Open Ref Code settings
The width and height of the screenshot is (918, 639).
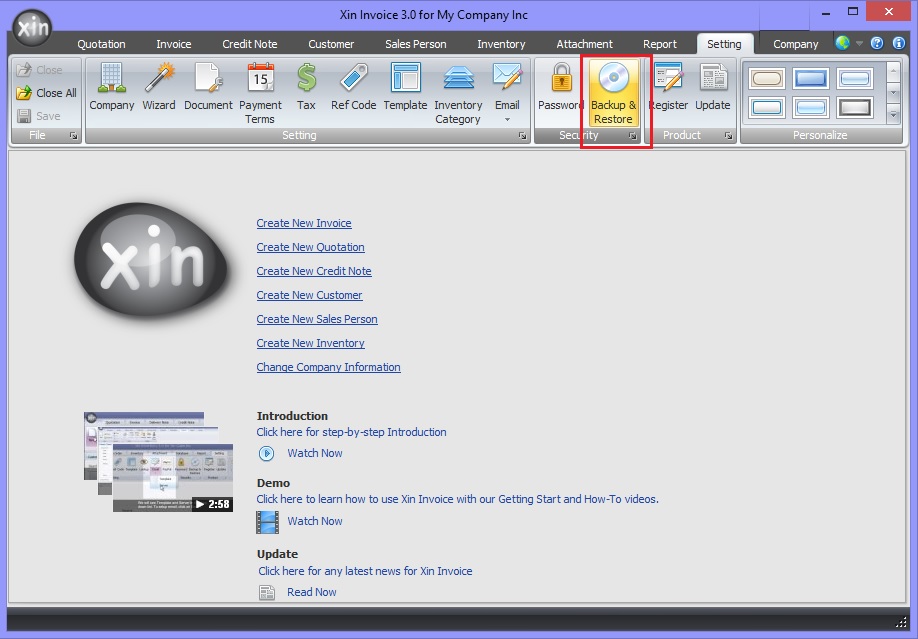[354, 87]
